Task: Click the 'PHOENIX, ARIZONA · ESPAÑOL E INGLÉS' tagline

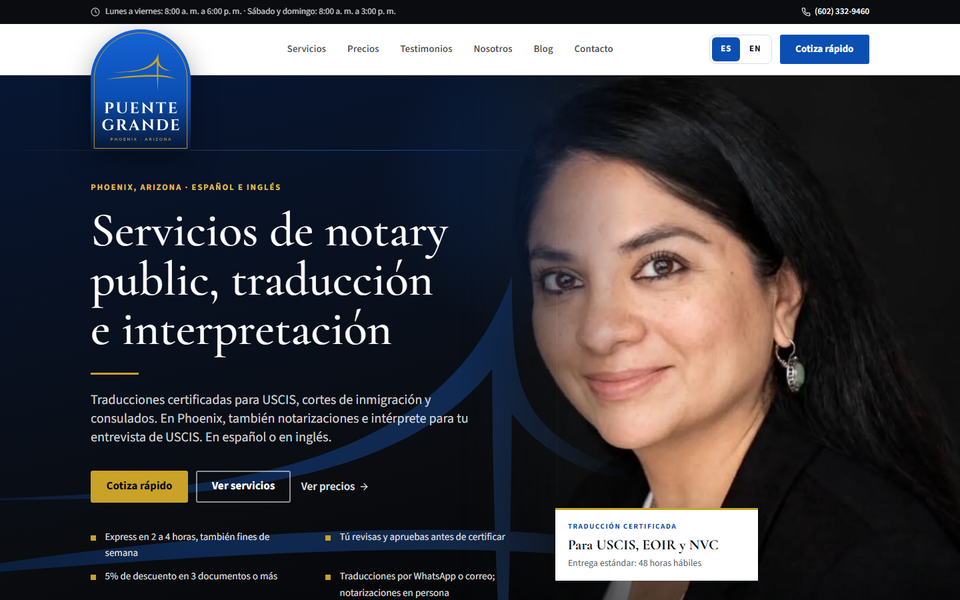Action: click(186, 187)
